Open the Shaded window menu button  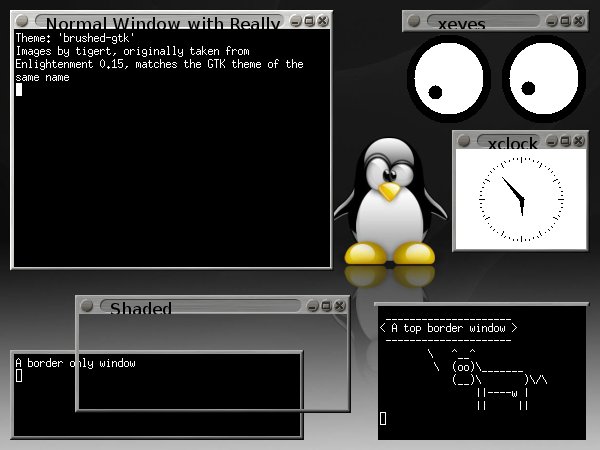[87, 305]
